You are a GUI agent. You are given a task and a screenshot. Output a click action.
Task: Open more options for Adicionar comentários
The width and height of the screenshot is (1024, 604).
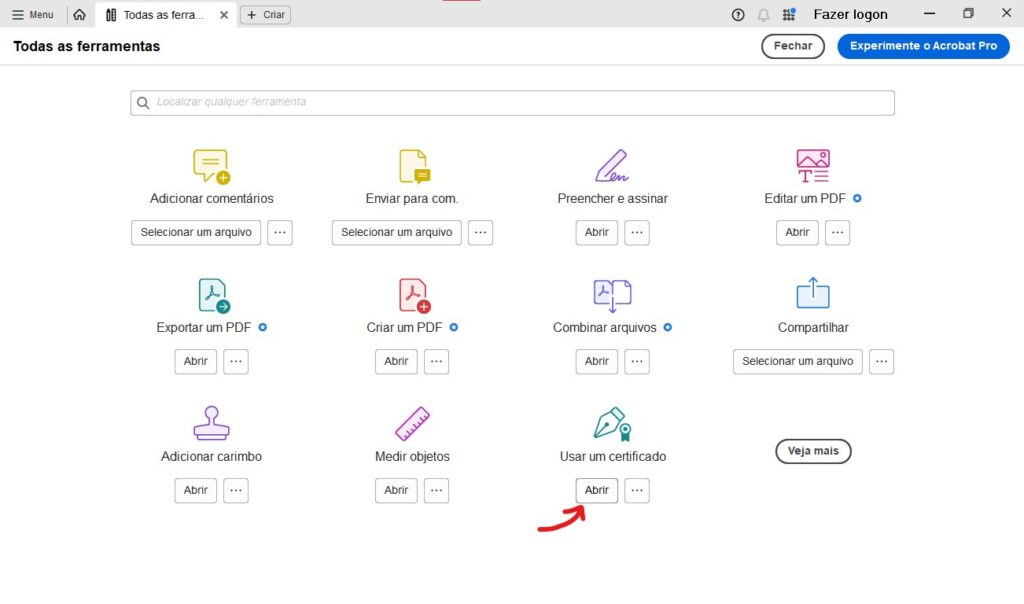(280, 232)
